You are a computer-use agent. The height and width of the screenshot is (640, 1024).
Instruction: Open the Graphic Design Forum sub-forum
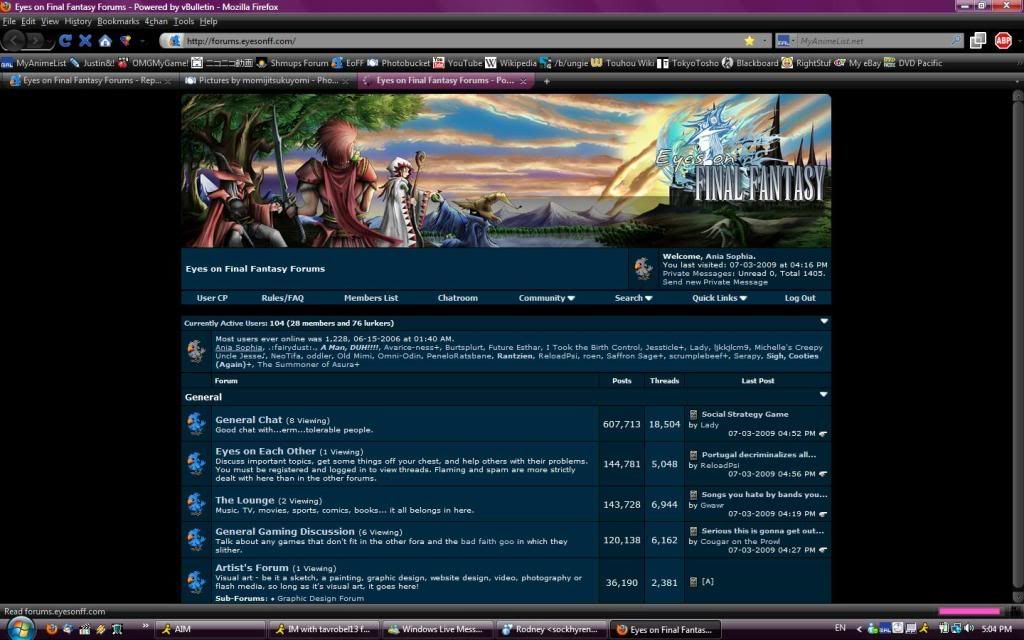pos(321,598)
